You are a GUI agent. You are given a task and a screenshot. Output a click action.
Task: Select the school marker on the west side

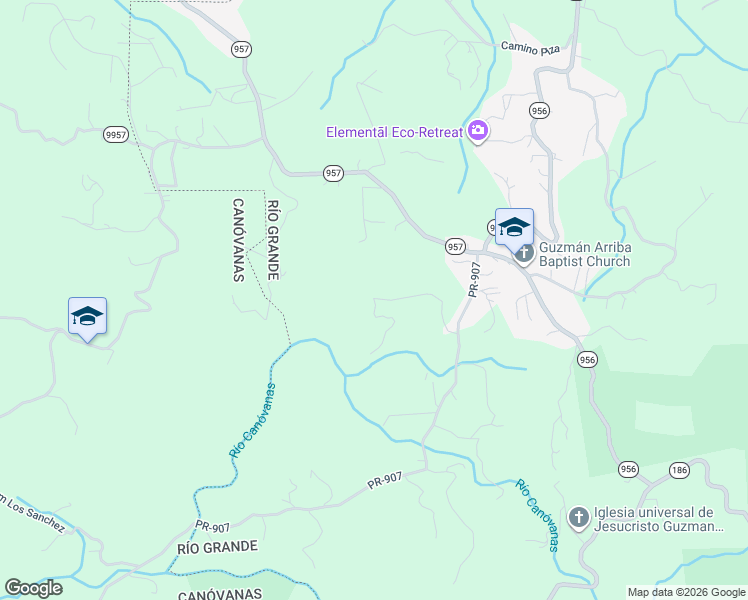(x=87, y=319)
